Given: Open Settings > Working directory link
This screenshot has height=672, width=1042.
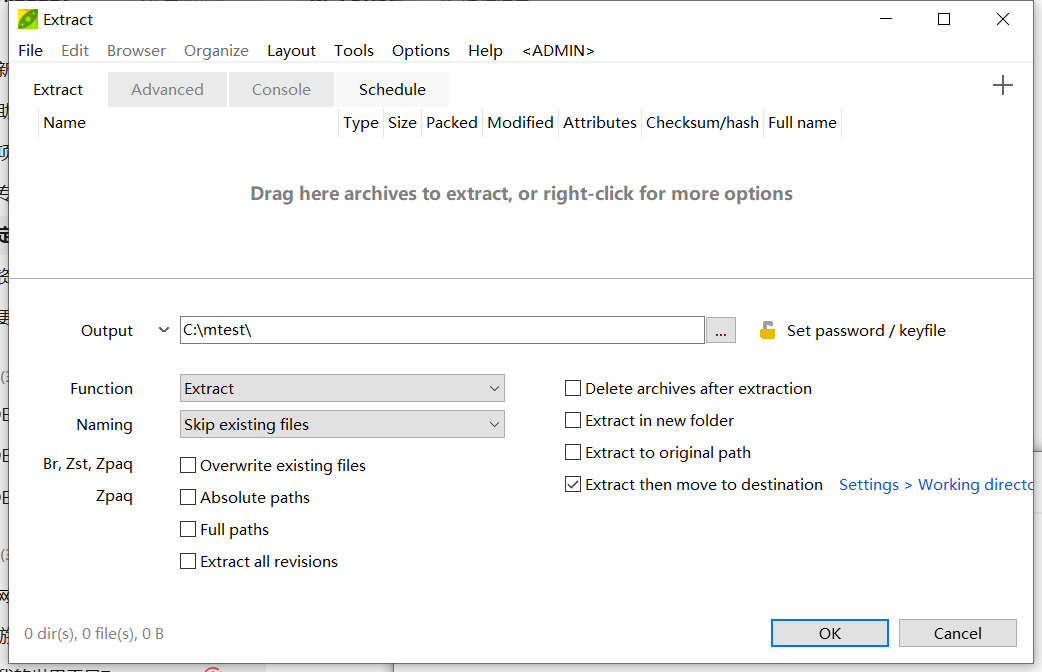Looking at the screenshot, I should coord(936,485).
